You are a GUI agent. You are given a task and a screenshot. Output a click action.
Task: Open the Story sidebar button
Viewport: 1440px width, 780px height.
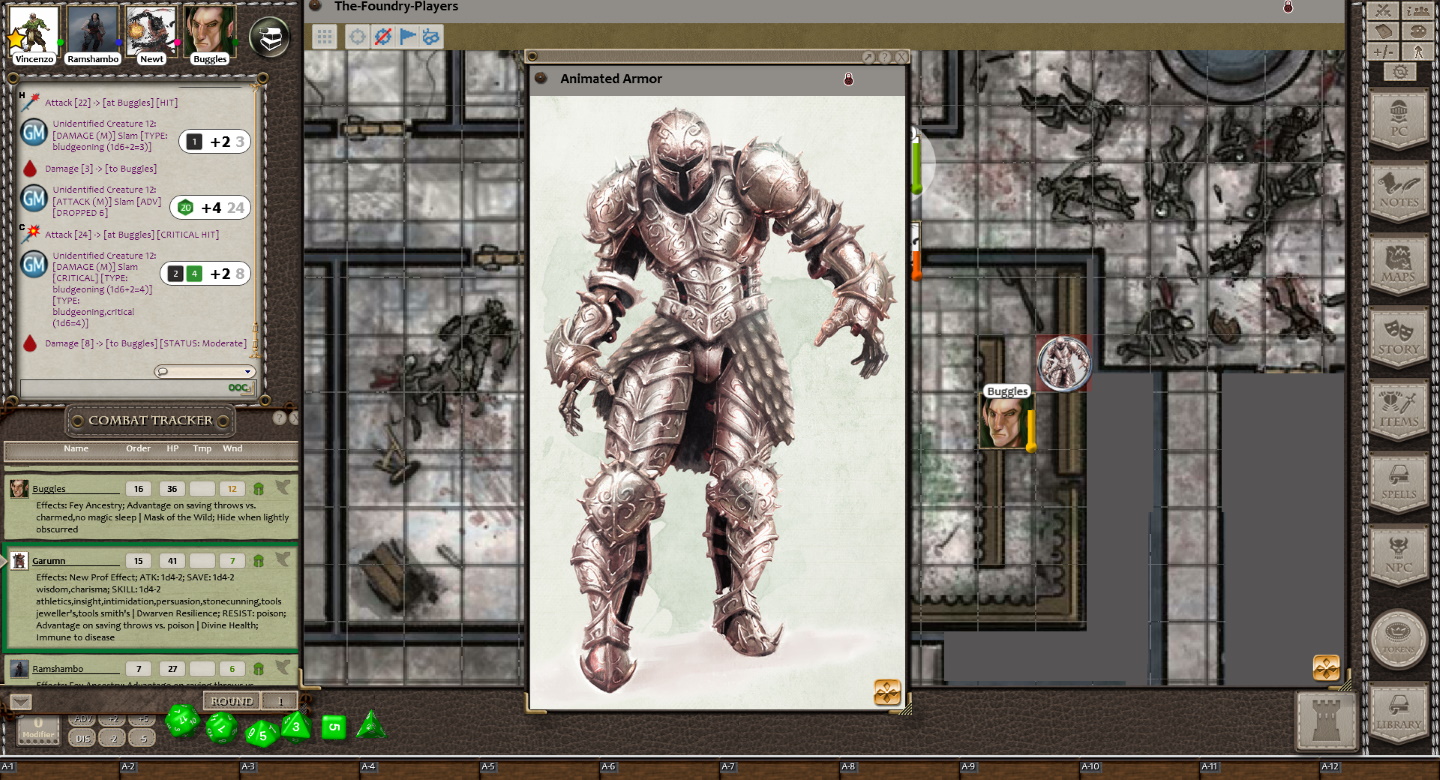[x=1399, y=339]
